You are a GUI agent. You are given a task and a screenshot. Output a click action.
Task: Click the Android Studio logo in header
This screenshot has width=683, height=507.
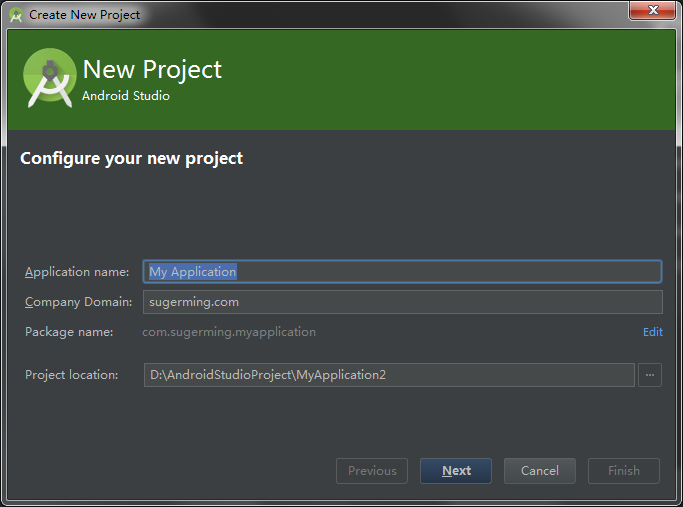tap(50, 78)
